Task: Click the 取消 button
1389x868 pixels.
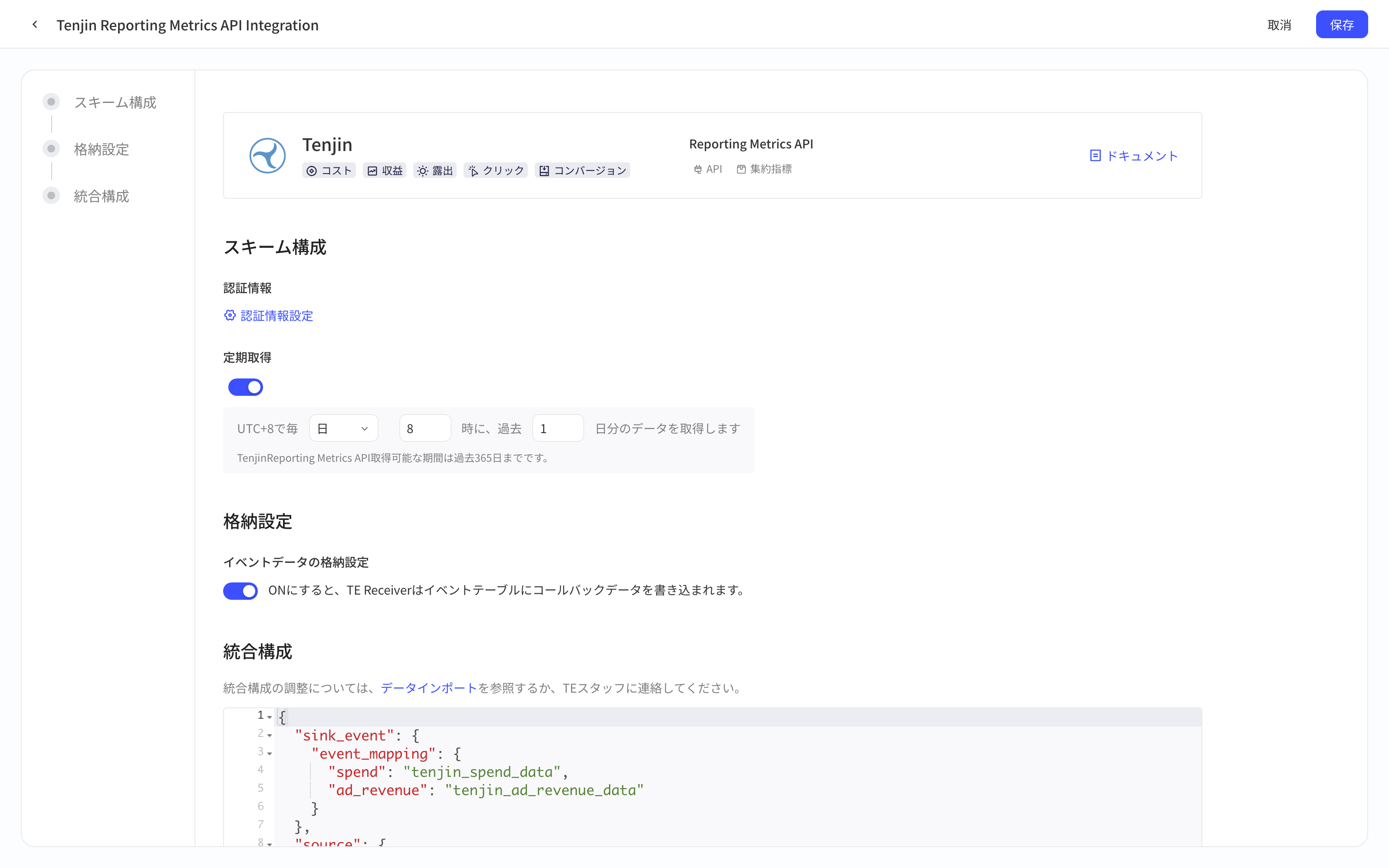Action: pyautogui.click(x=1279, y=25)
